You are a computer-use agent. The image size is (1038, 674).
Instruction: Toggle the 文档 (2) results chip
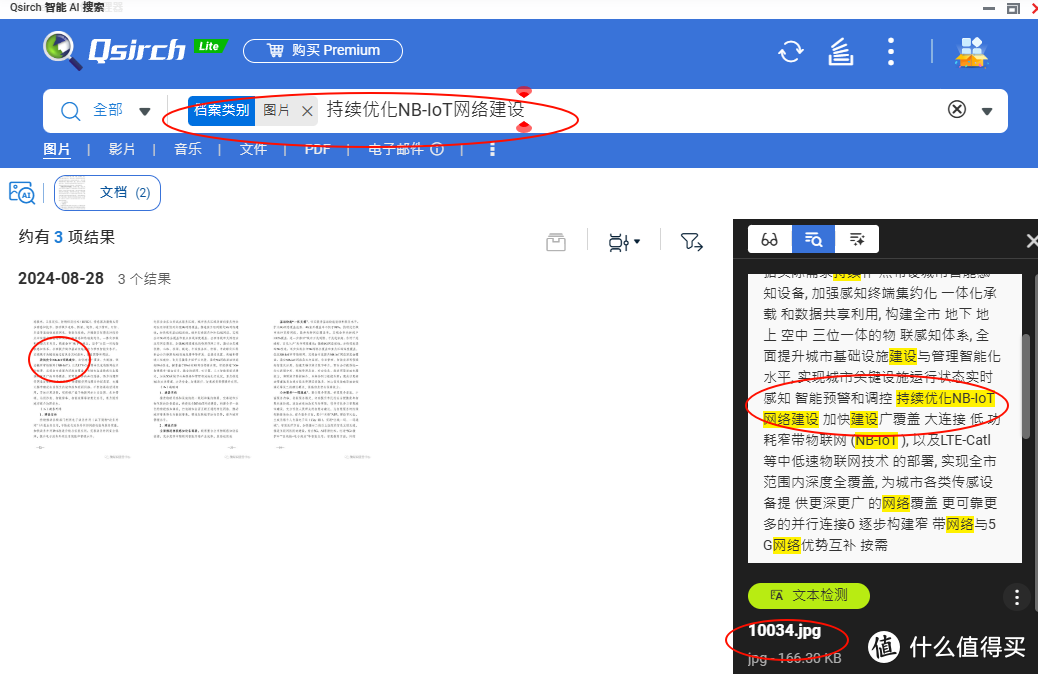click(107, 194)
